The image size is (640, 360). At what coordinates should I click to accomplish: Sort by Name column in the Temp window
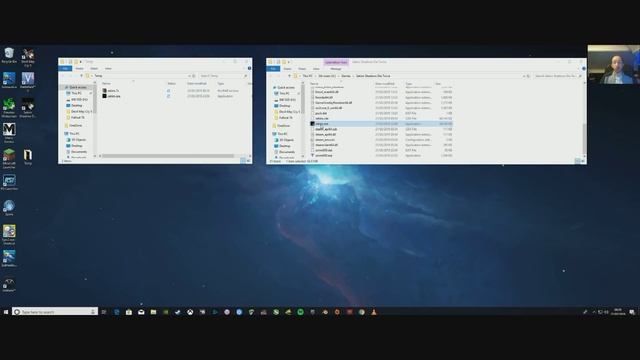coord(106,84)
